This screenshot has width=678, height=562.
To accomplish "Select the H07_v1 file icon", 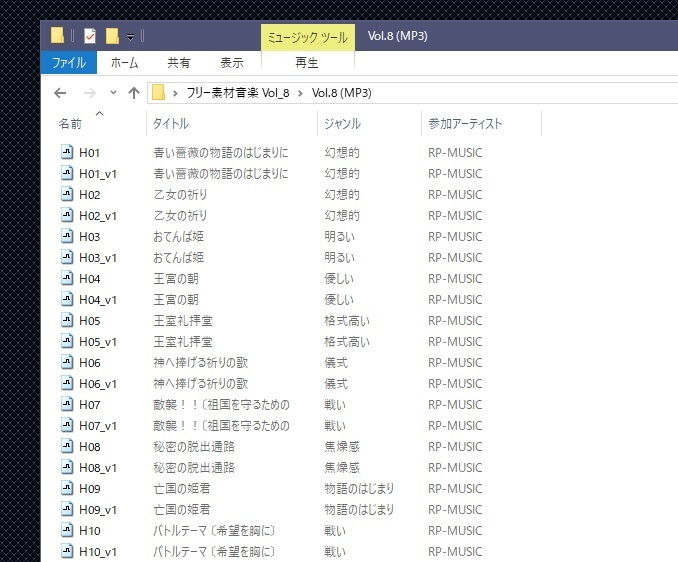I will (x=67, y=425).
